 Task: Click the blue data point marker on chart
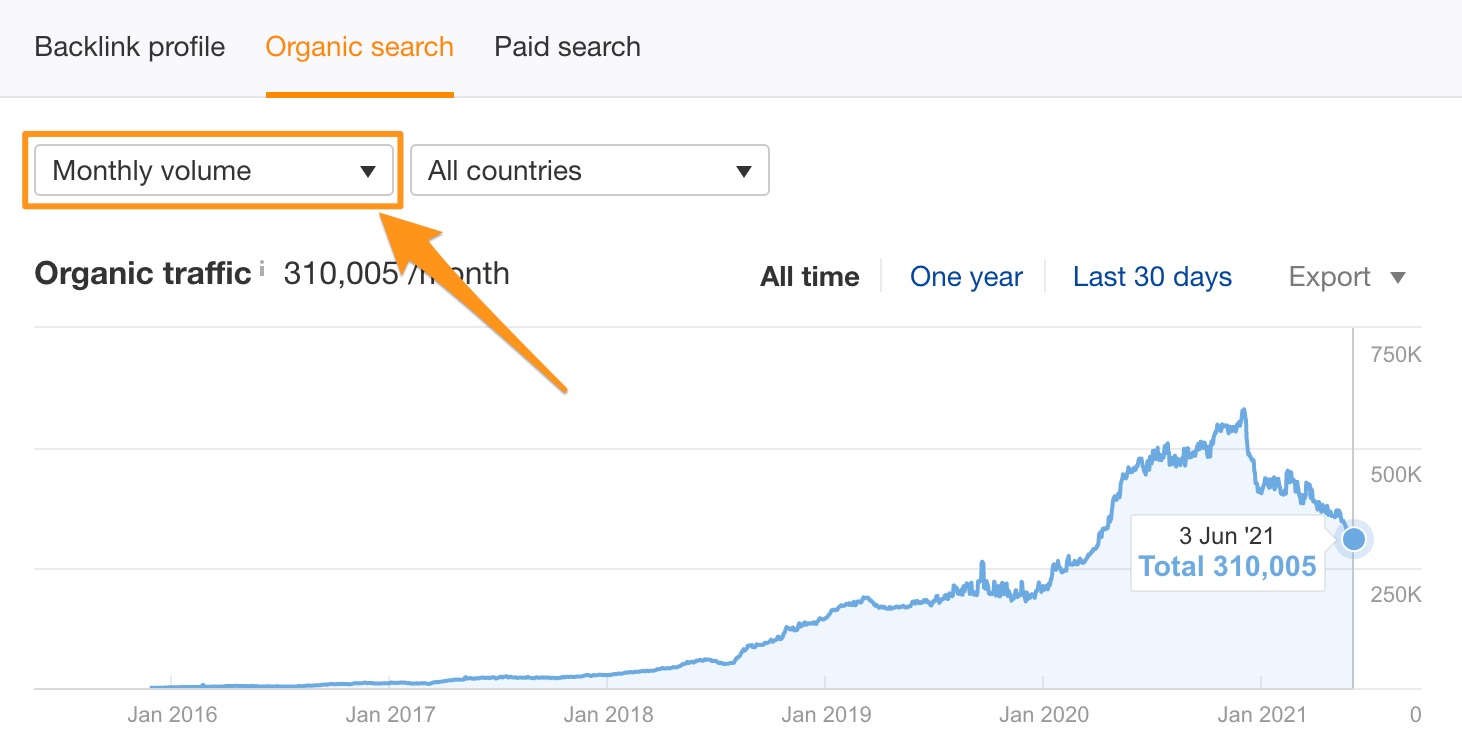click(x=1353, y=540)
